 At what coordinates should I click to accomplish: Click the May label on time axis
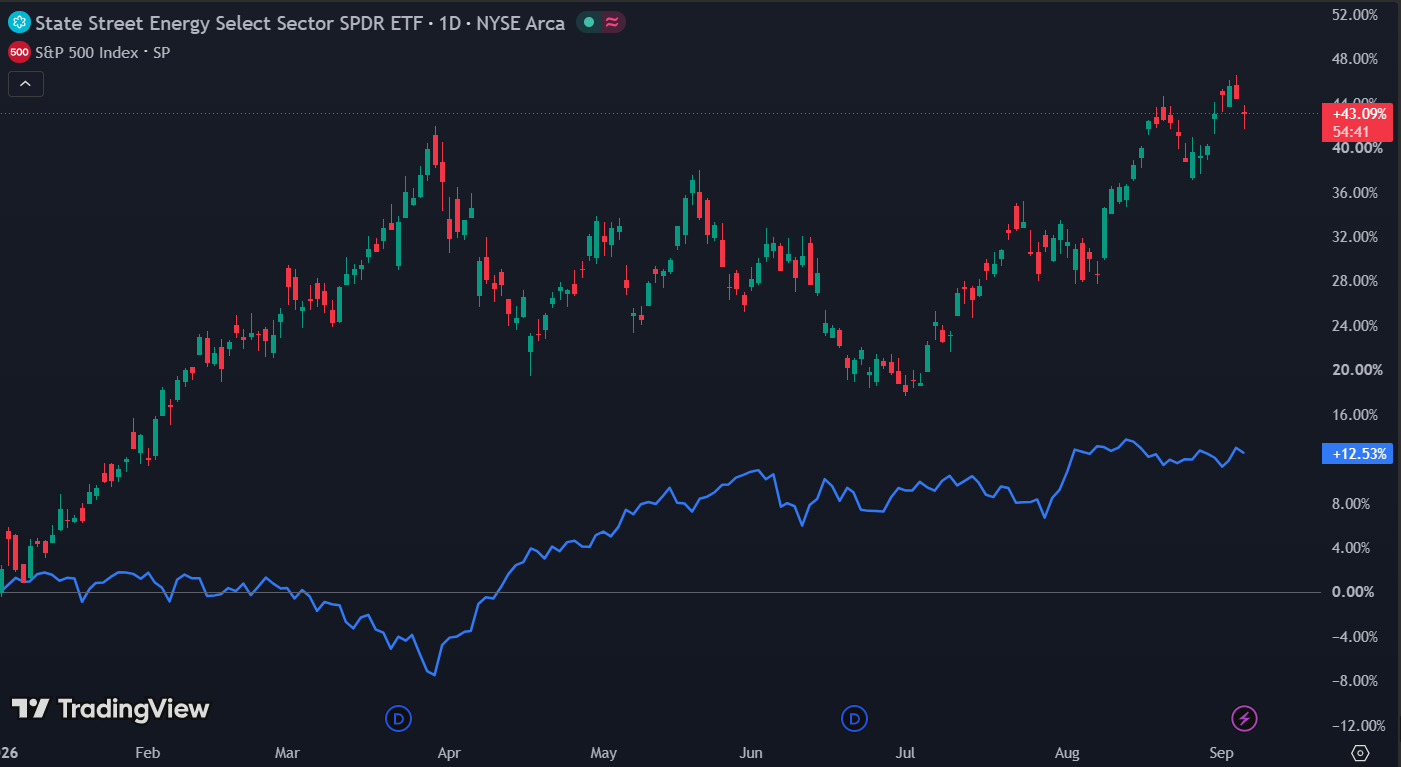(x=603, y=752)
